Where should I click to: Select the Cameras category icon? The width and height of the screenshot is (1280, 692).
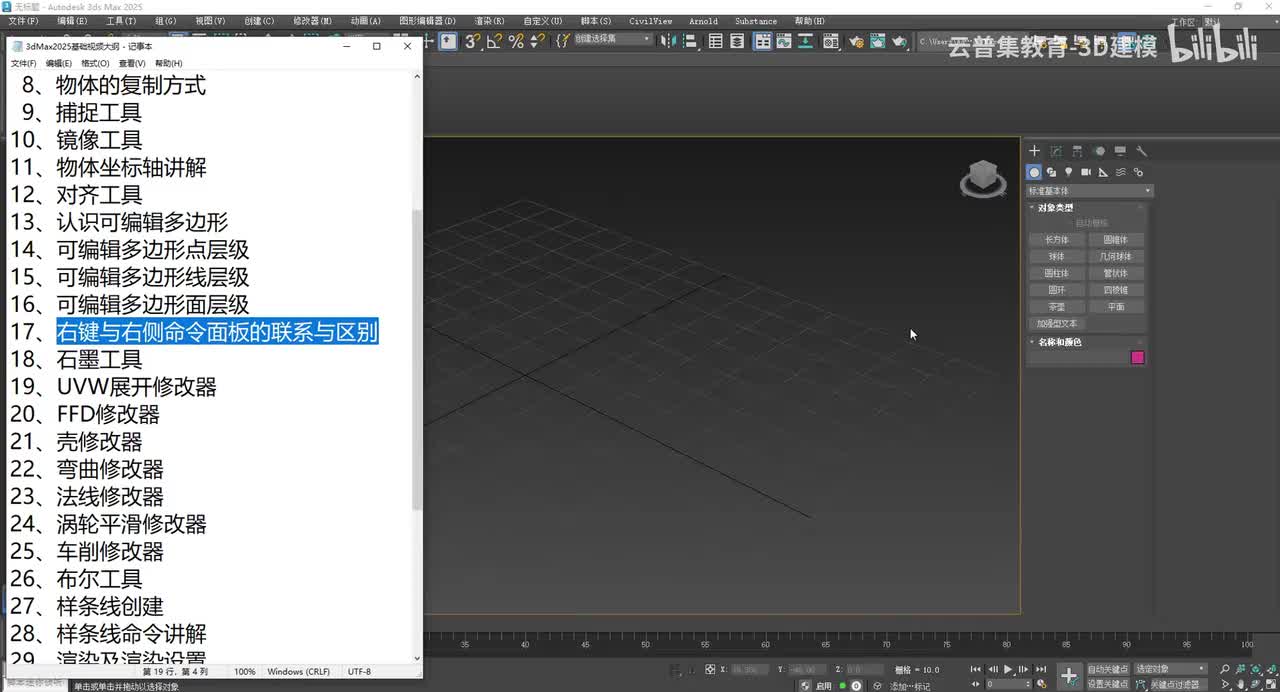click(1086, 172)
